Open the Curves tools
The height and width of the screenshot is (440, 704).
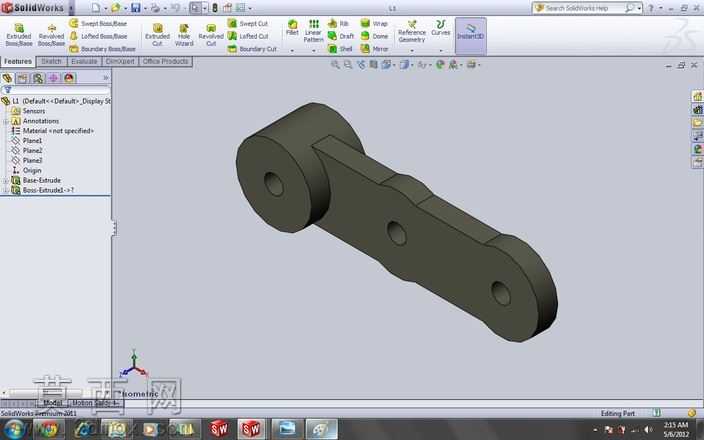[x=440, y=28]
